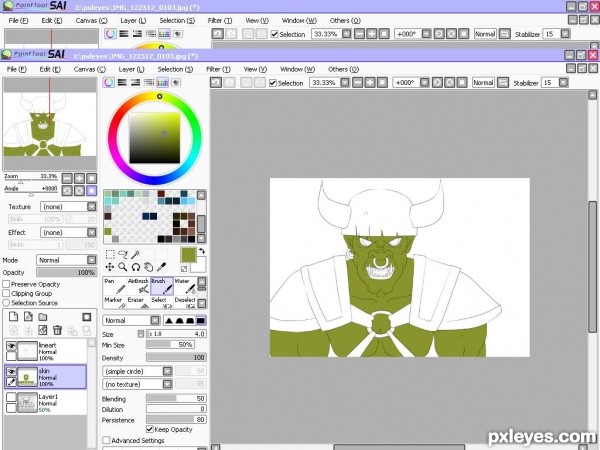Pick the rotate canvas tool

click(x=135, y=267)
